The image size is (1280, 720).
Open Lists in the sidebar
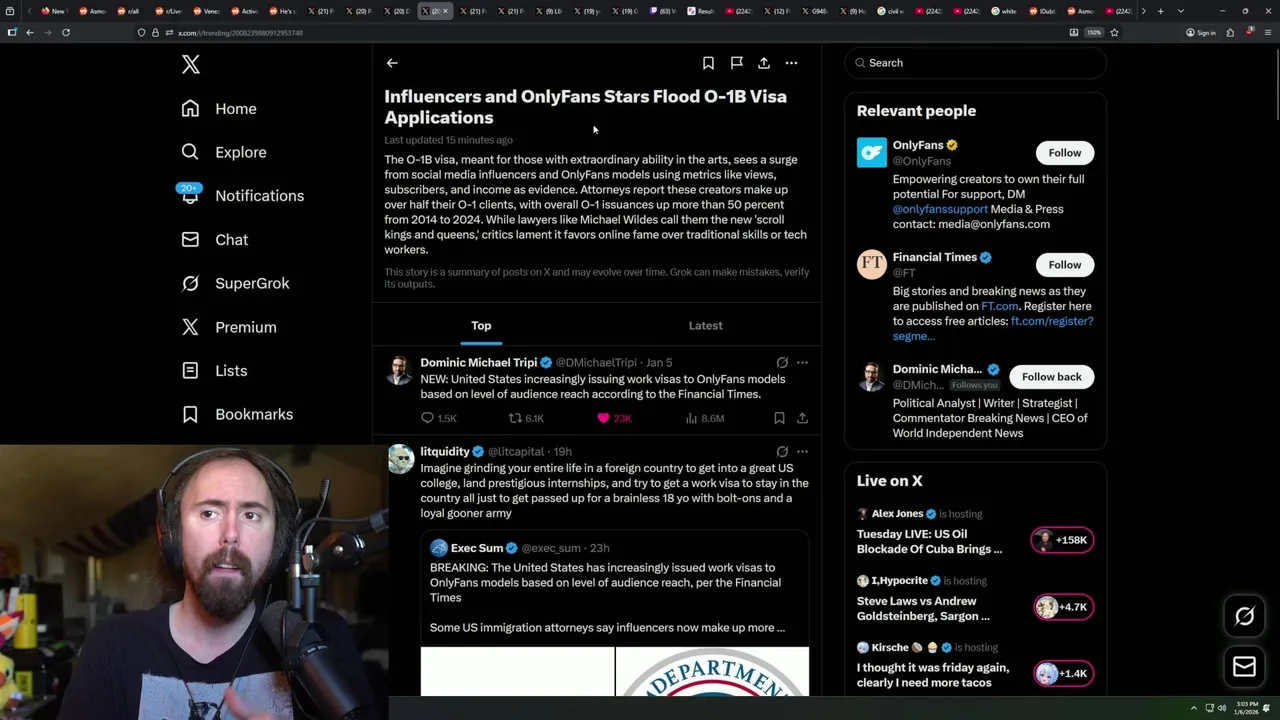214,371
